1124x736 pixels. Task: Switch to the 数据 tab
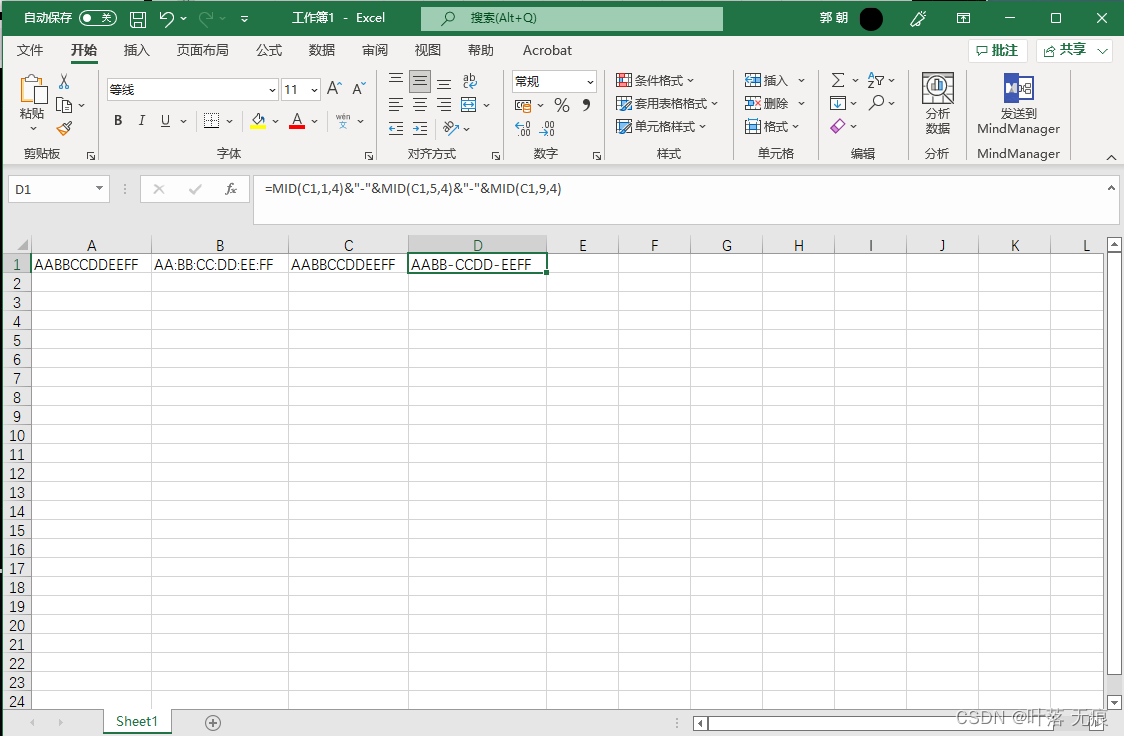[322, 50]
